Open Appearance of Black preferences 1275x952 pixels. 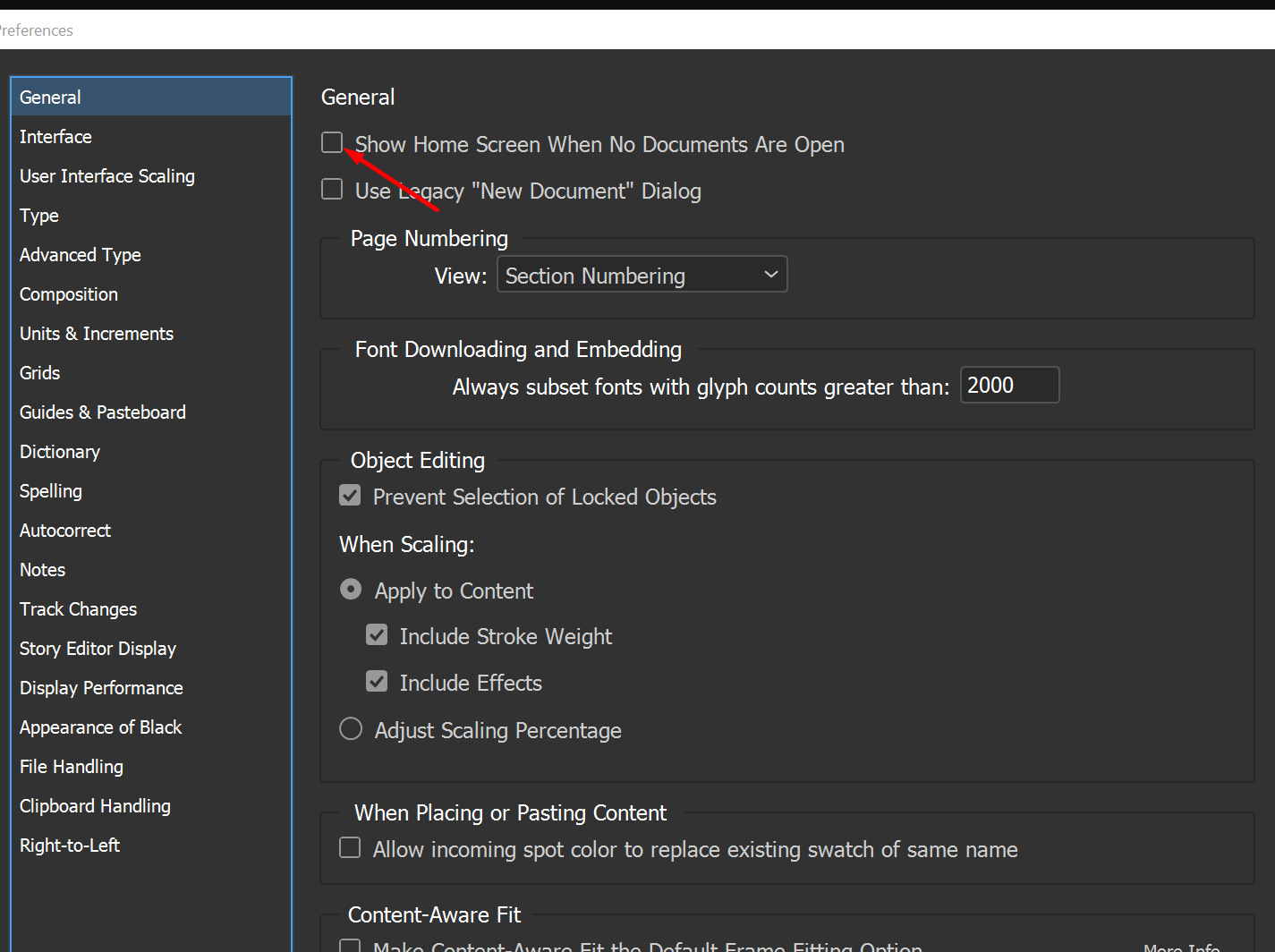[x=100, y=727]
